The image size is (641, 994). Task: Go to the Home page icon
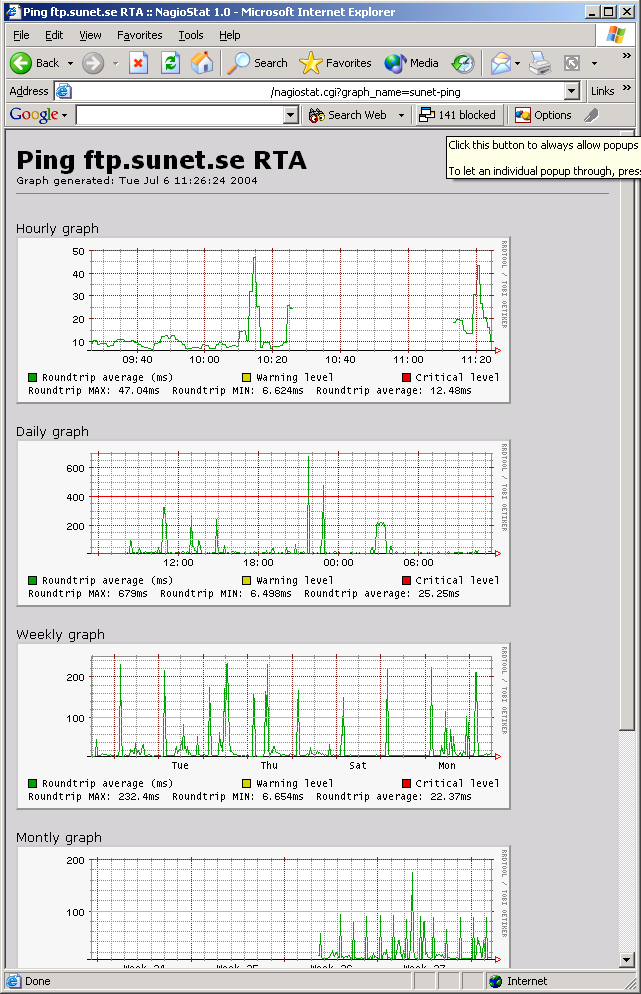[202, 63]
